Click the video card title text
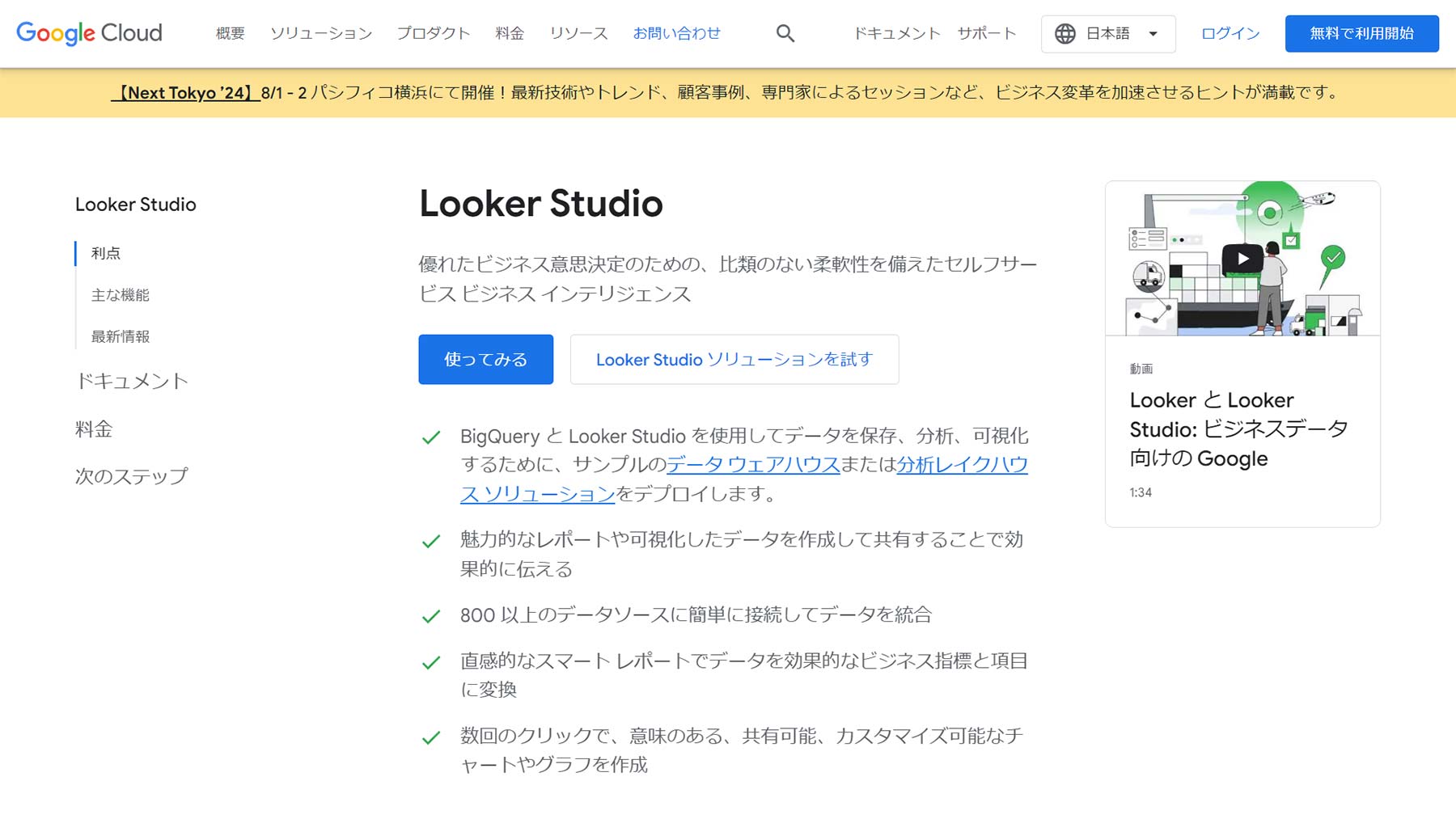This screenshot has height=819, width=1456. click(x=1238, y=429)
